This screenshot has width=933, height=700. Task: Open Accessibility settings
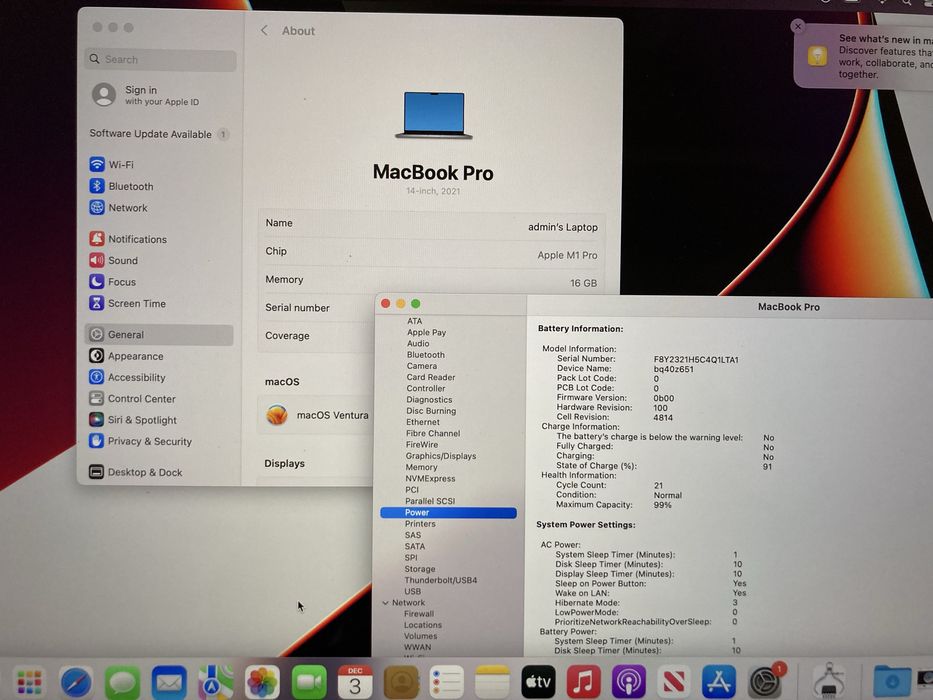(x=127, y=377)
